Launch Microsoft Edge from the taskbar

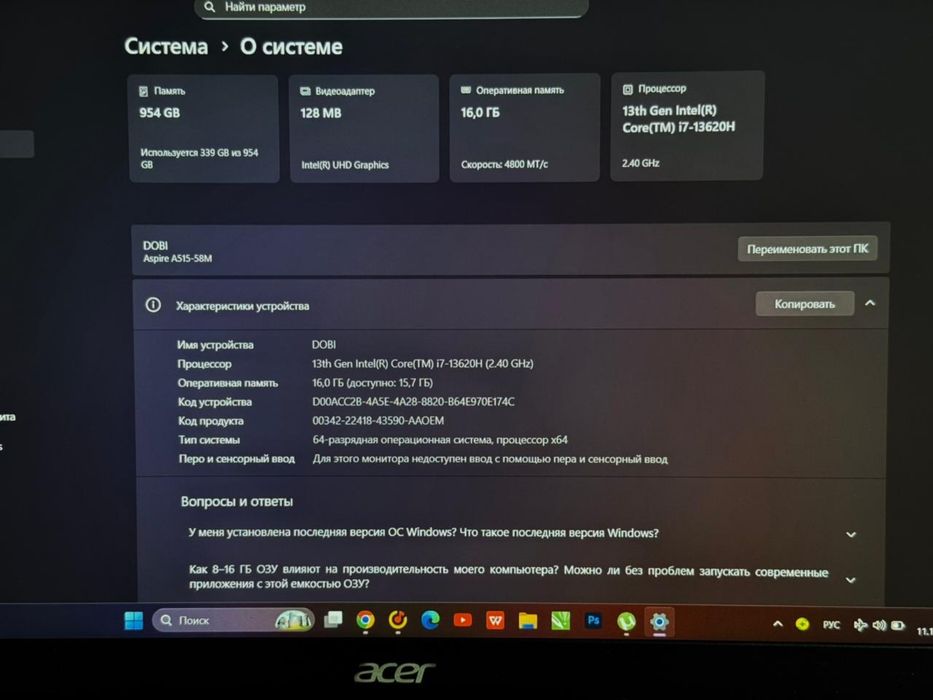[430, 621]
